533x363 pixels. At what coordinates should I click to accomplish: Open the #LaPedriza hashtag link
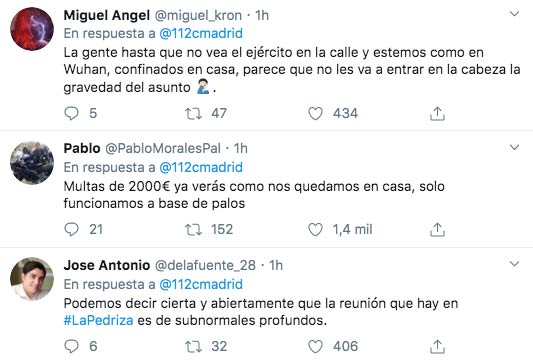coord(98,321)
